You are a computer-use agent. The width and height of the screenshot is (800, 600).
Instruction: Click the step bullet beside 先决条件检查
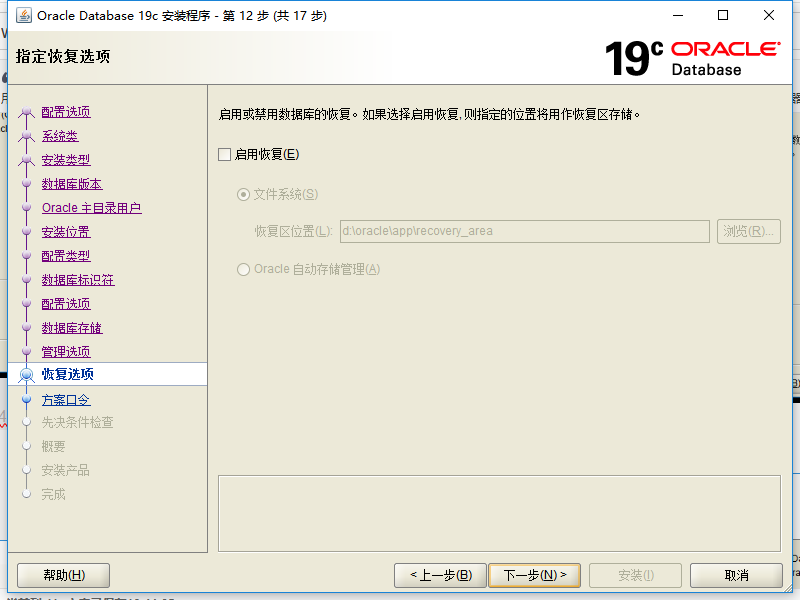point(27,422)
